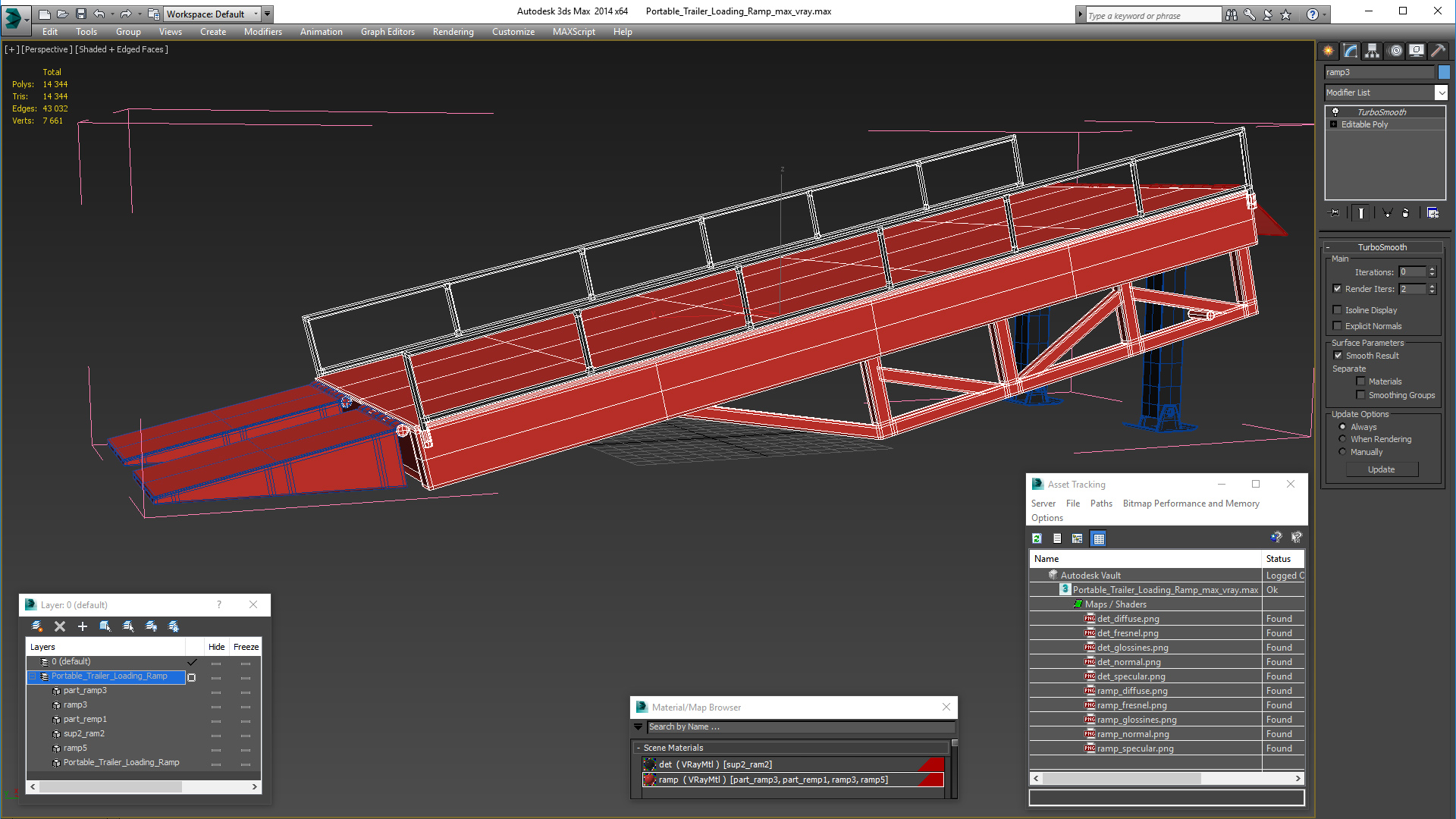
Task: Remove modifier from stack trash icon
Action: (x=1406, y=213)
